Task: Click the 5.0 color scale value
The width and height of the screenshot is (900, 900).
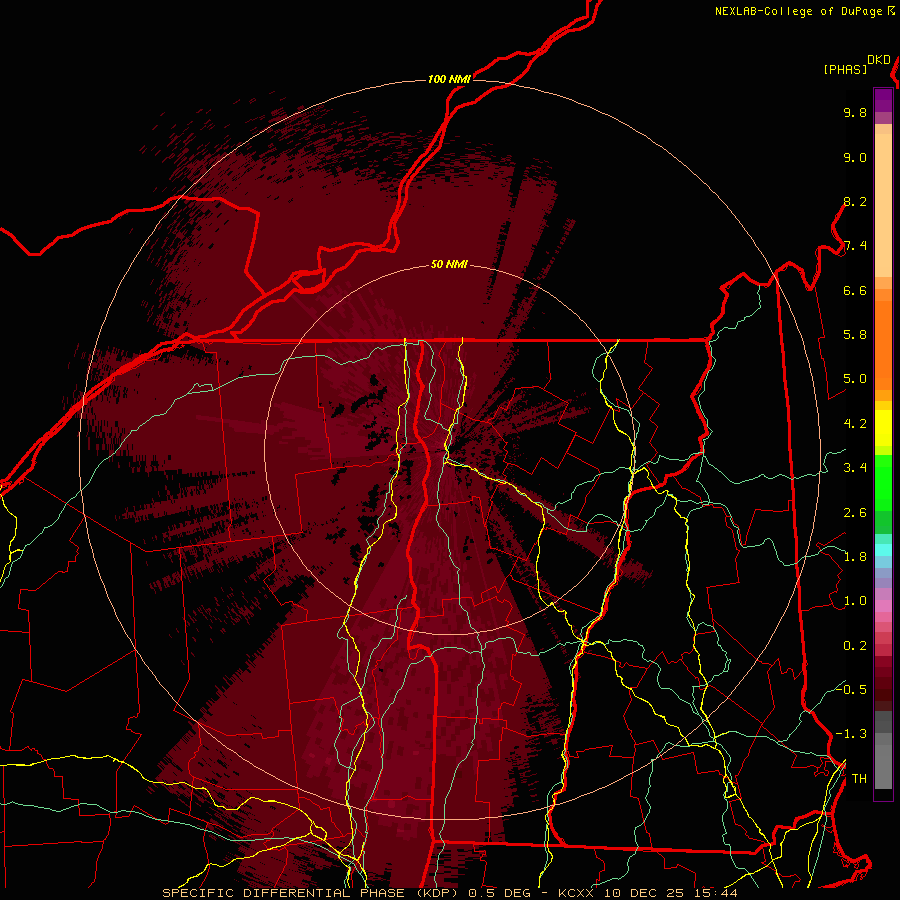Action: (x=855, y=379)
